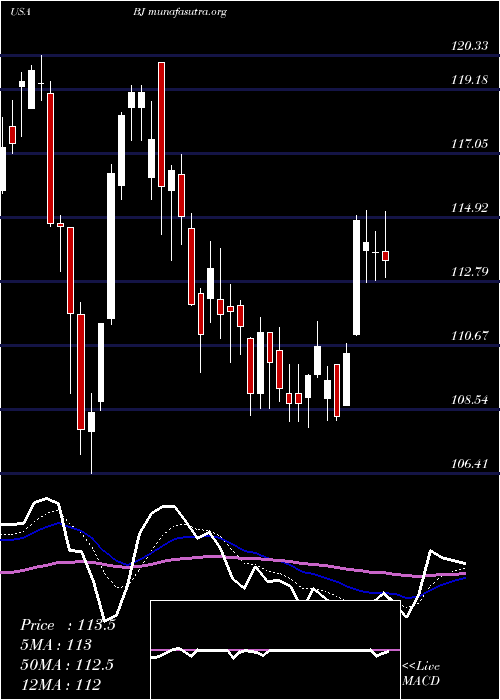Click the 117.05 price level label

[469, 144]
